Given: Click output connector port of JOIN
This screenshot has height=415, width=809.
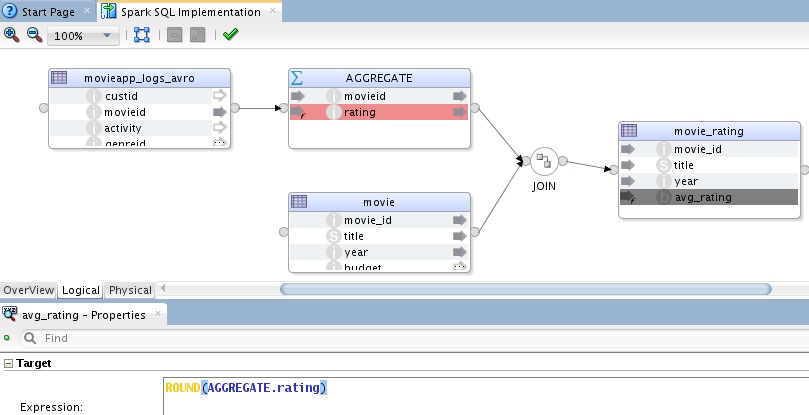Looking at the screenshot, I should coord(563,161).
